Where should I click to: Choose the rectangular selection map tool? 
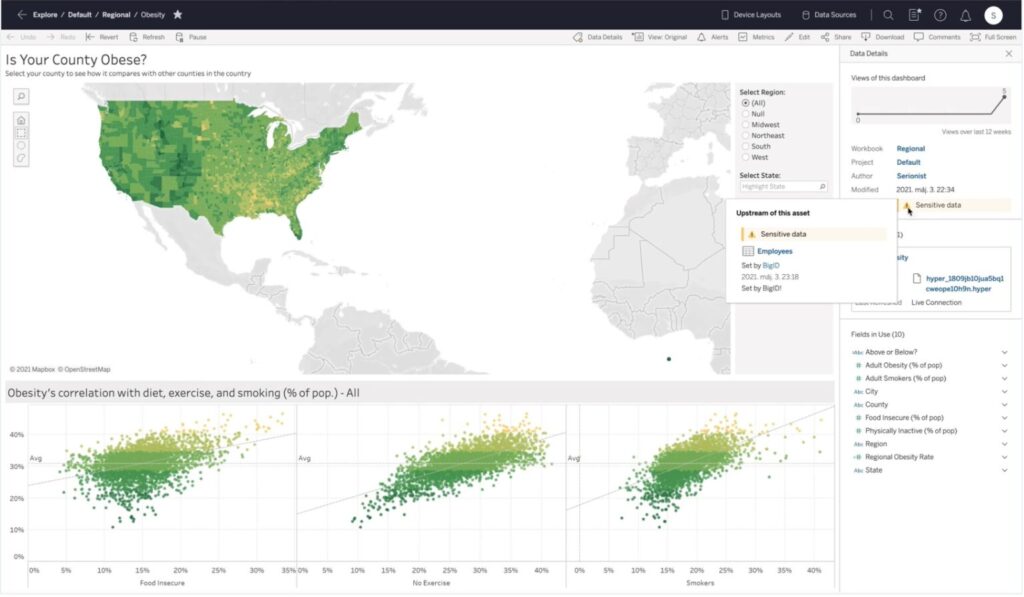(21, 133)
